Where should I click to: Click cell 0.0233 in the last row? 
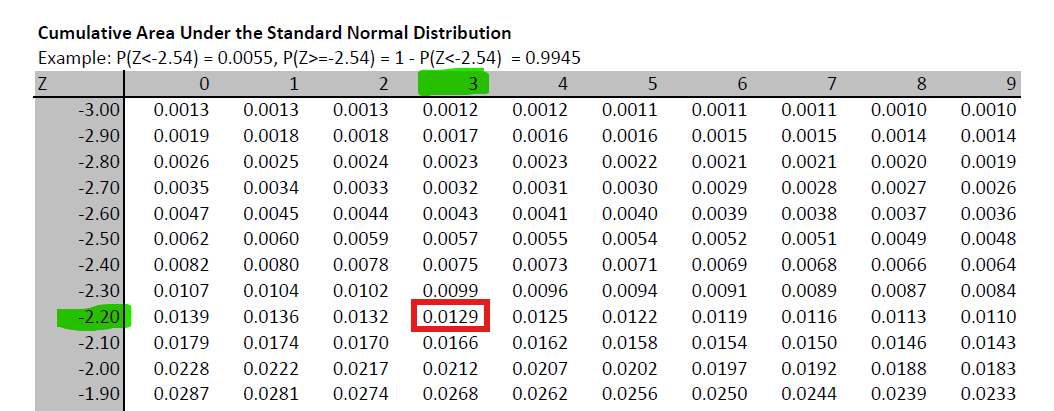coord(988,394)
